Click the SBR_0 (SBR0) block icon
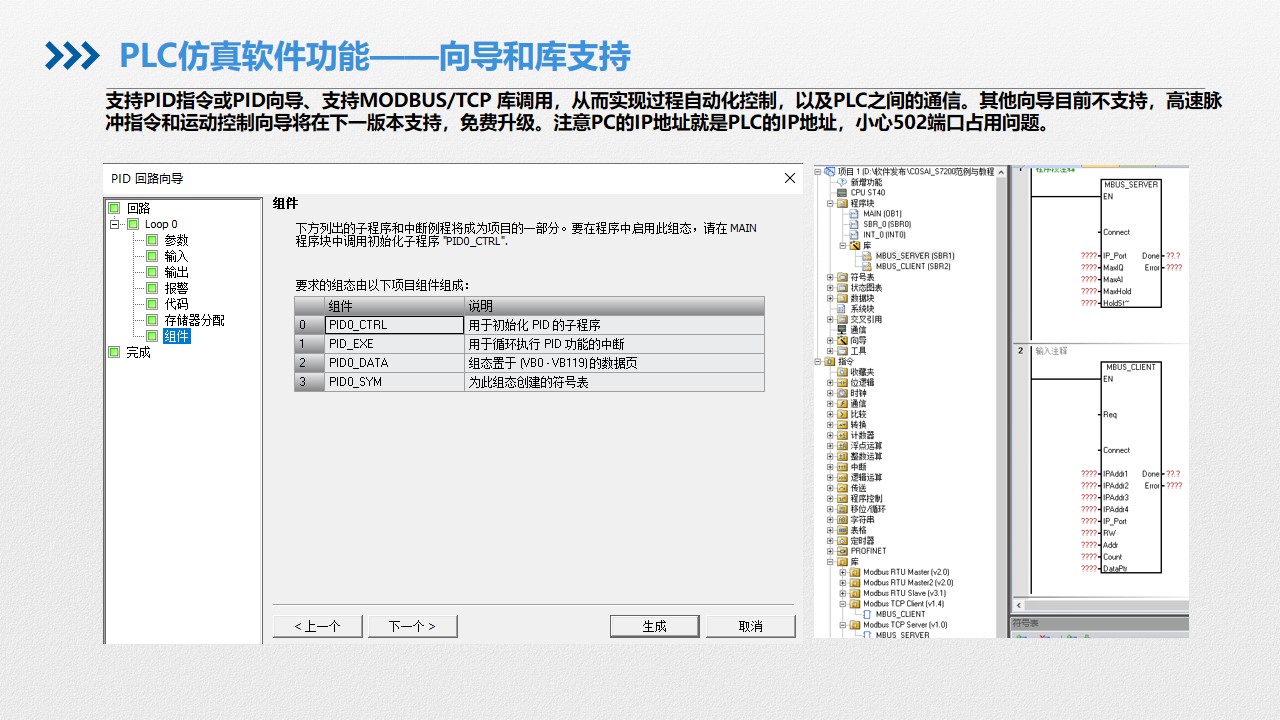The height and width of the screenshot is (720, 1280). [x=853, y=224]
